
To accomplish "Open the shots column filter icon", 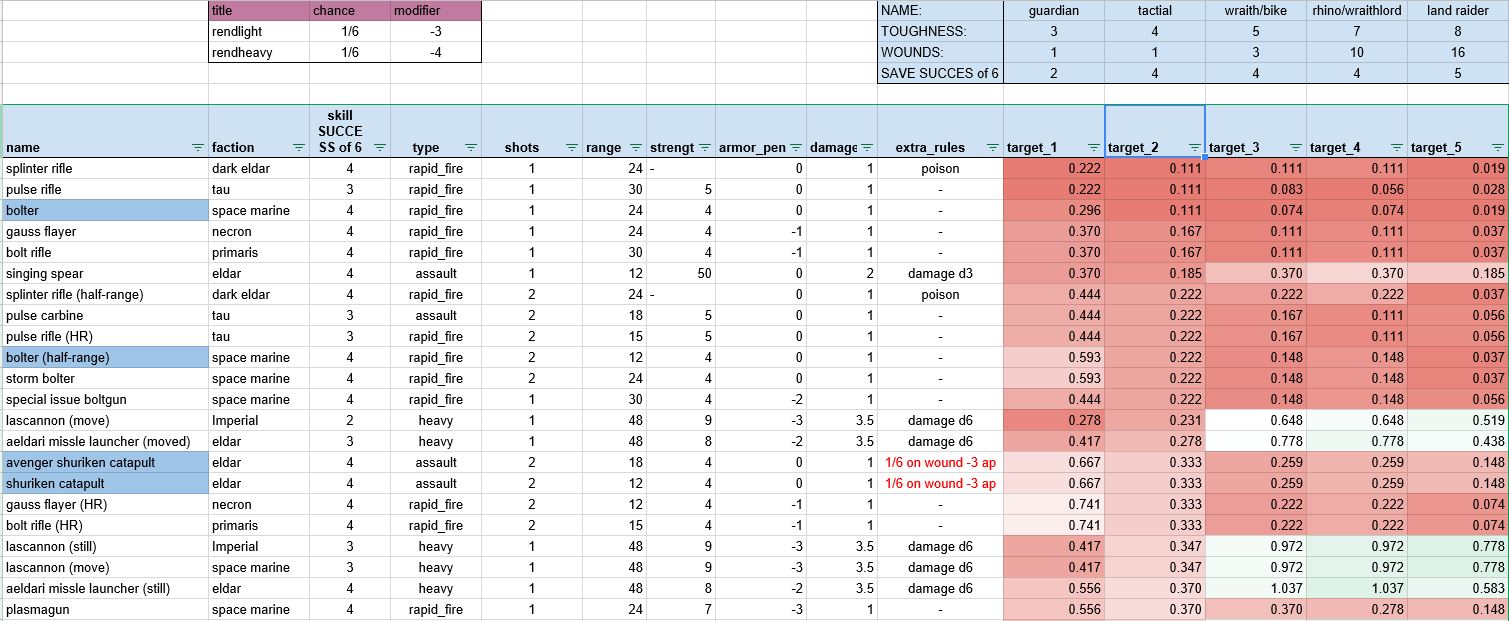I will (571, 148).
